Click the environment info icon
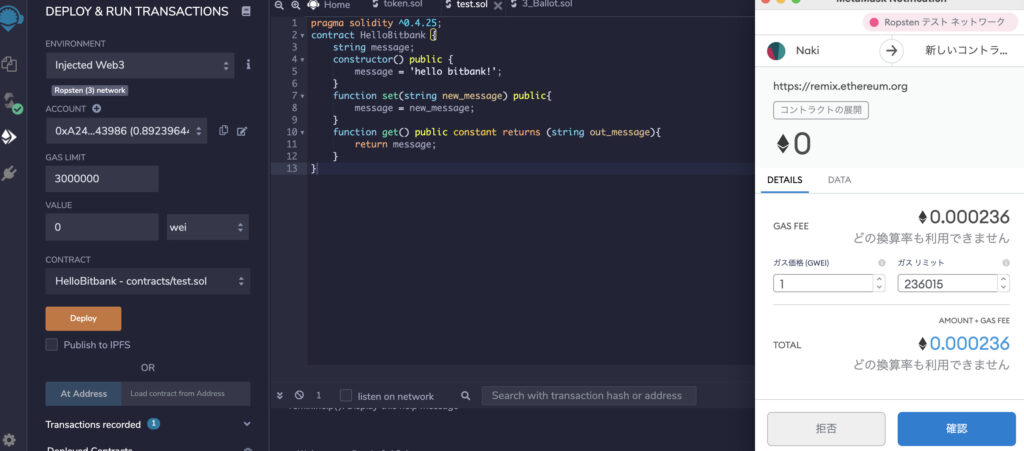Viewport: 1024px width, 451px height. 248,65
